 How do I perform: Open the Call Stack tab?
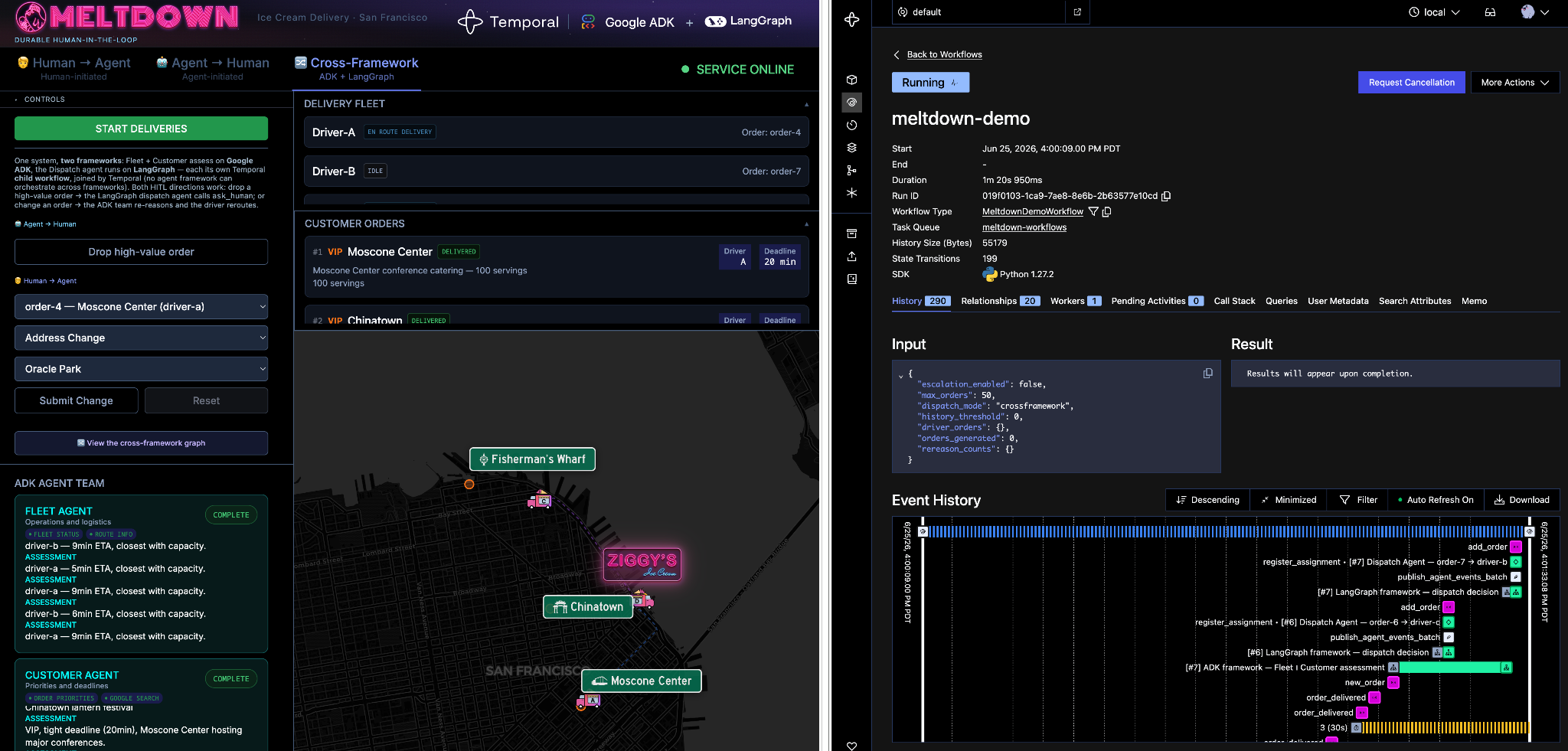1234,301
